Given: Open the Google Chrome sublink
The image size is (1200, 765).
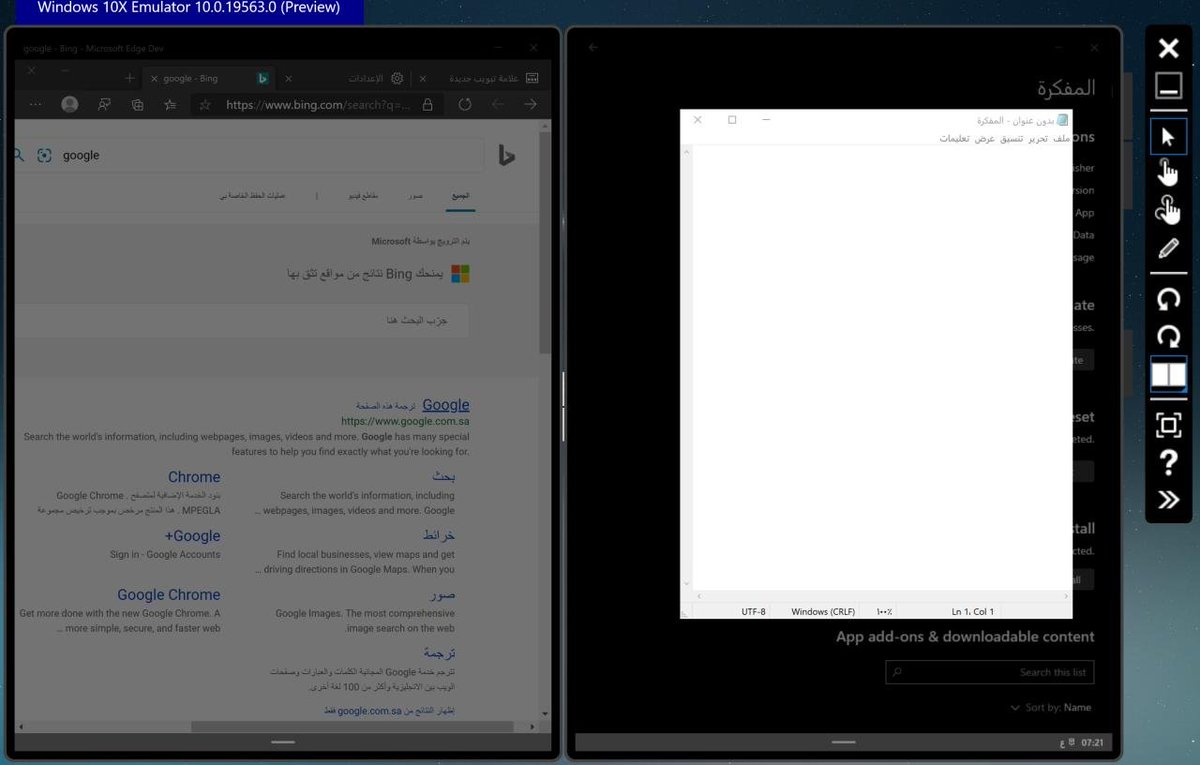Looking at the screenshot, I should [168, 595].
